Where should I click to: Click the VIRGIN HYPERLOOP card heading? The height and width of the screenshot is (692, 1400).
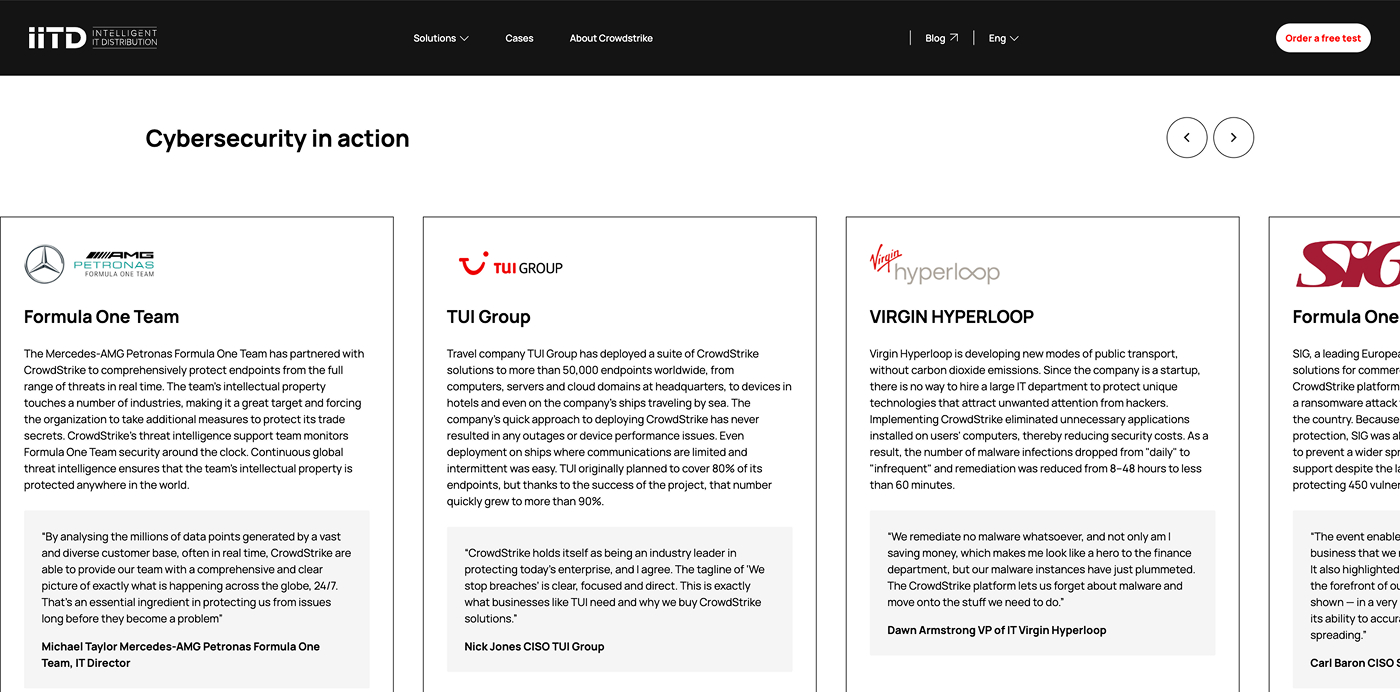pyautogui.click(x=951, y=317)
